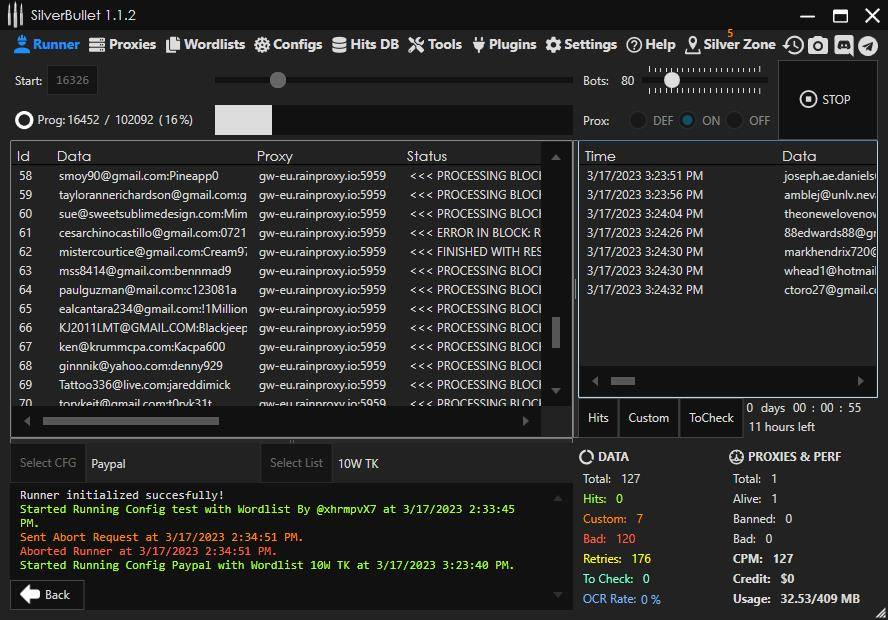Click the Bots slider handle
Viewport: 888px width, 620px height.
pos(672,80)
